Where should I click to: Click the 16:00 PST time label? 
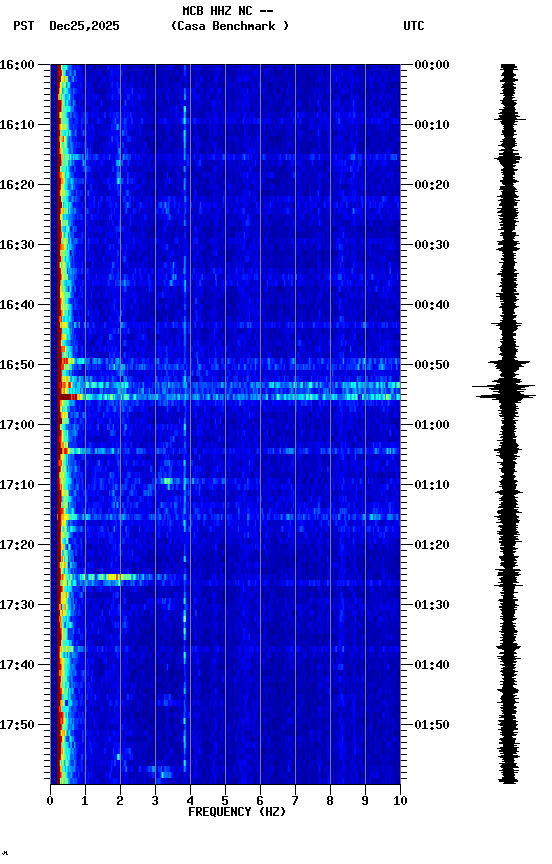(17, 65)
